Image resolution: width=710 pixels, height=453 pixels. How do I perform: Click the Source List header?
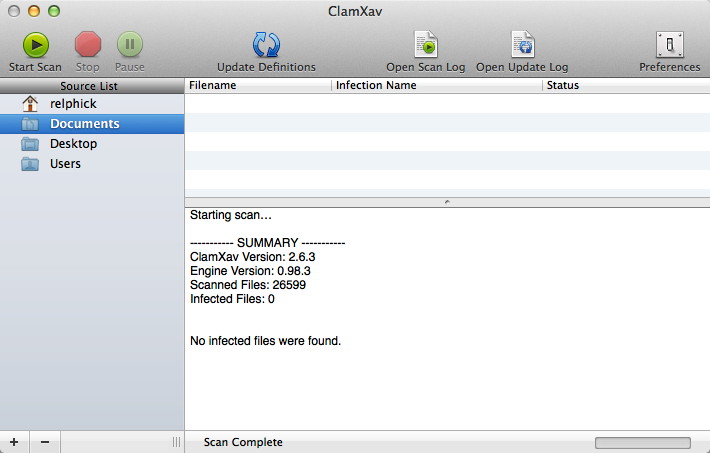92,86
